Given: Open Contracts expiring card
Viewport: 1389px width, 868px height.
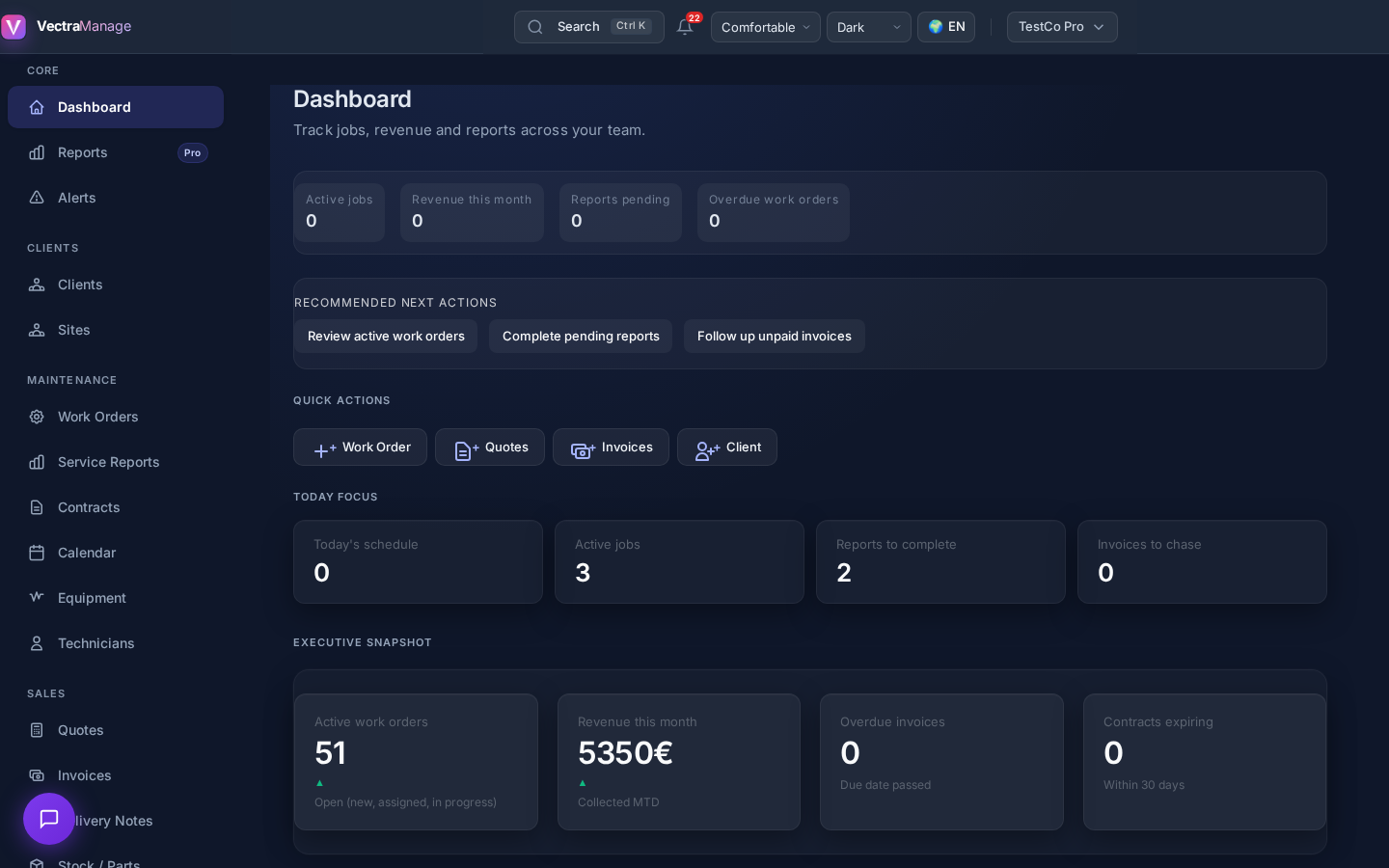Looking at the screenshot, I should 1205,762.
